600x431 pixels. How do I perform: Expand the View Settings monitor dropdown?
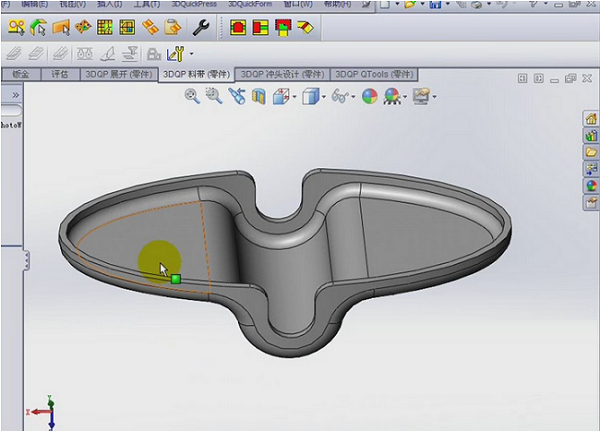coord(436,97)
